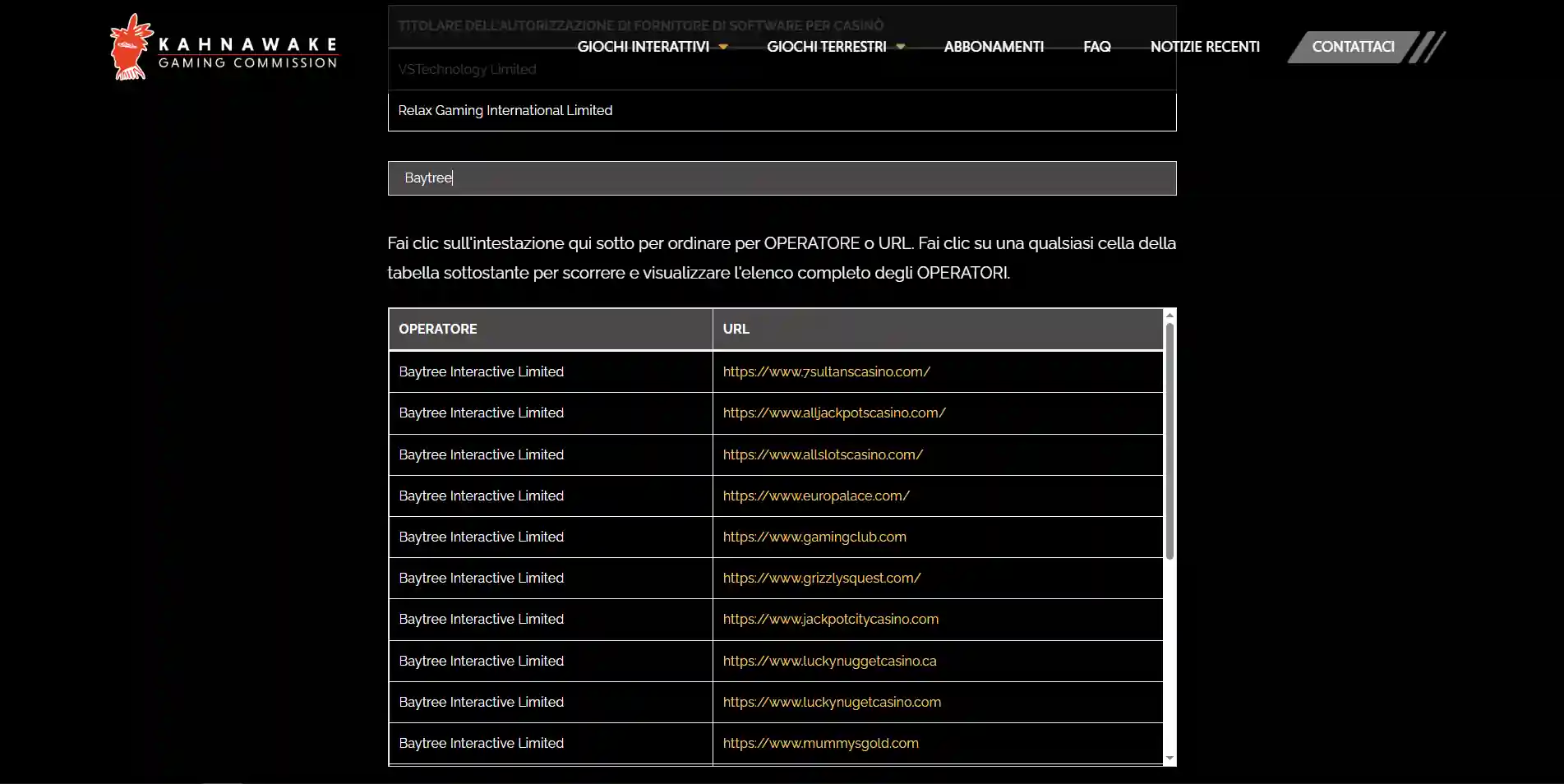Select the VSTechnology Limited row
Viewport: 1564px width, 784px height.
point(782,69)
